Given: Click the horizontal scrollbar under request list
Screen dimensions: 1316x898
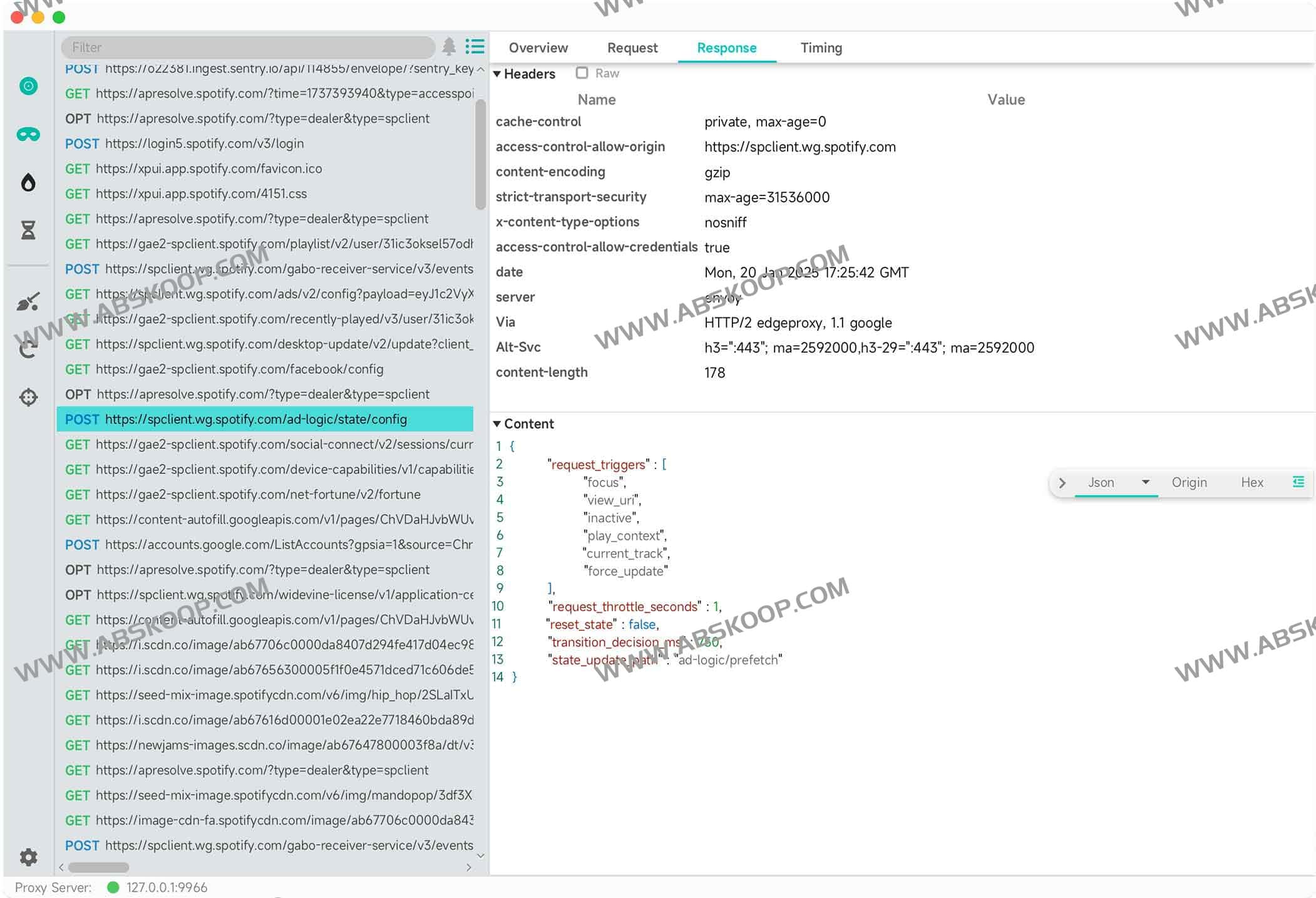Looking at the screenshot, I should coord(98,867).
